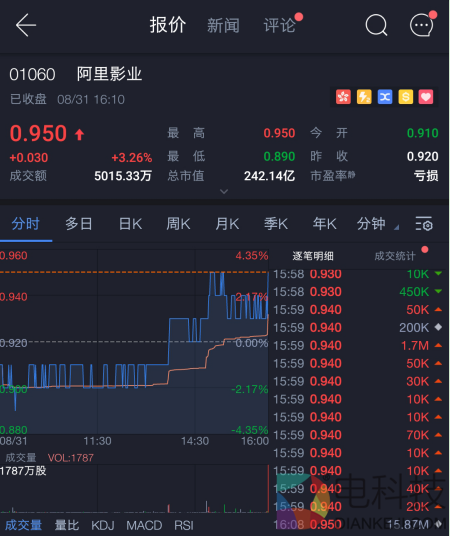Tap 昨收 value 0.920

click(x=423, y=156)
